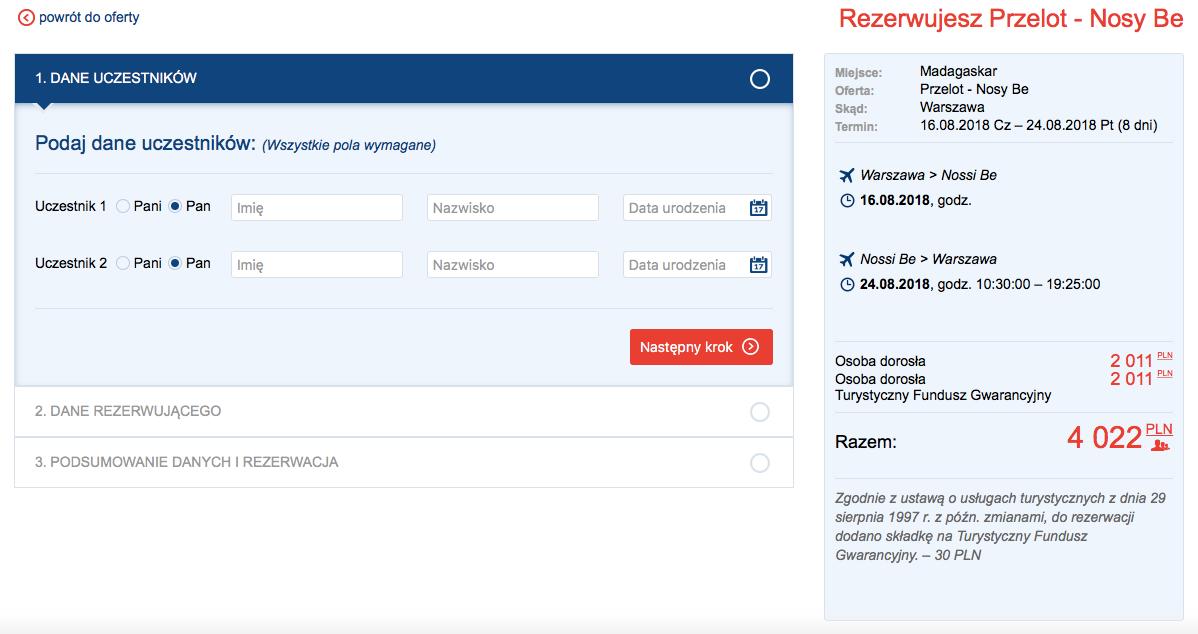Select Pani for Uczestnik 1
Image resolution: width=1198 pixels, height=634 pixels.
coord(122,206)
